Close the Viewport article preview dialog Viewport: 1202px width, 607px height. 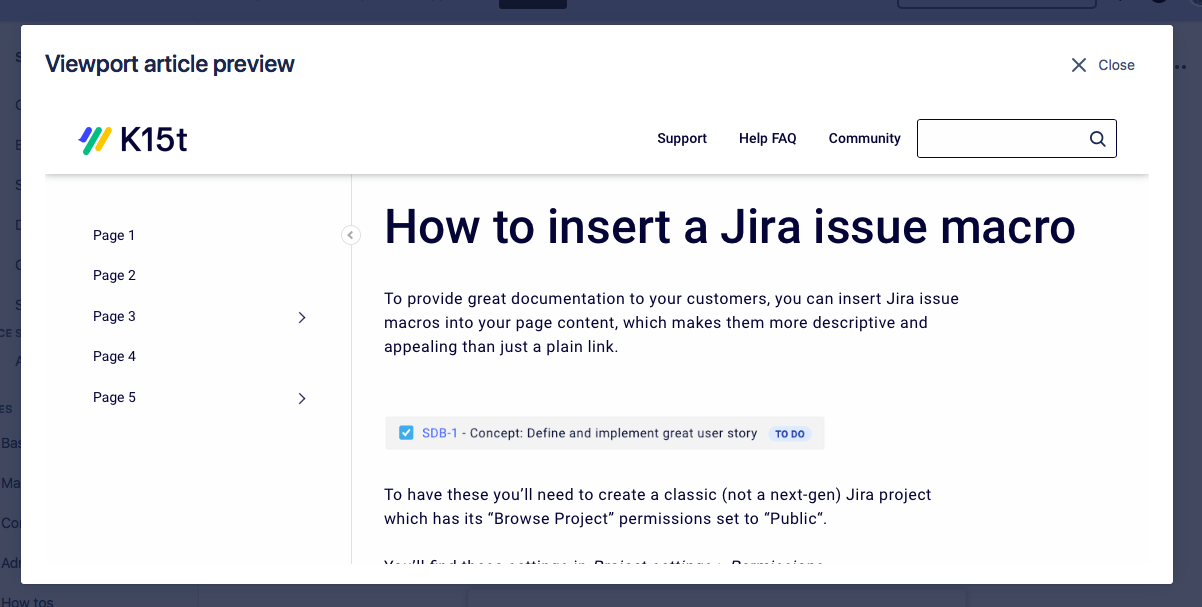[1102, 65]
